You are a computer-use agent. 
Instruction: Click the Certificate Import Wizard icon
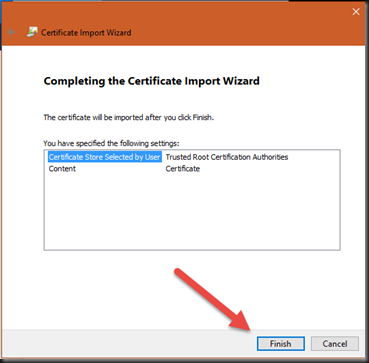[x=32, y=32]
